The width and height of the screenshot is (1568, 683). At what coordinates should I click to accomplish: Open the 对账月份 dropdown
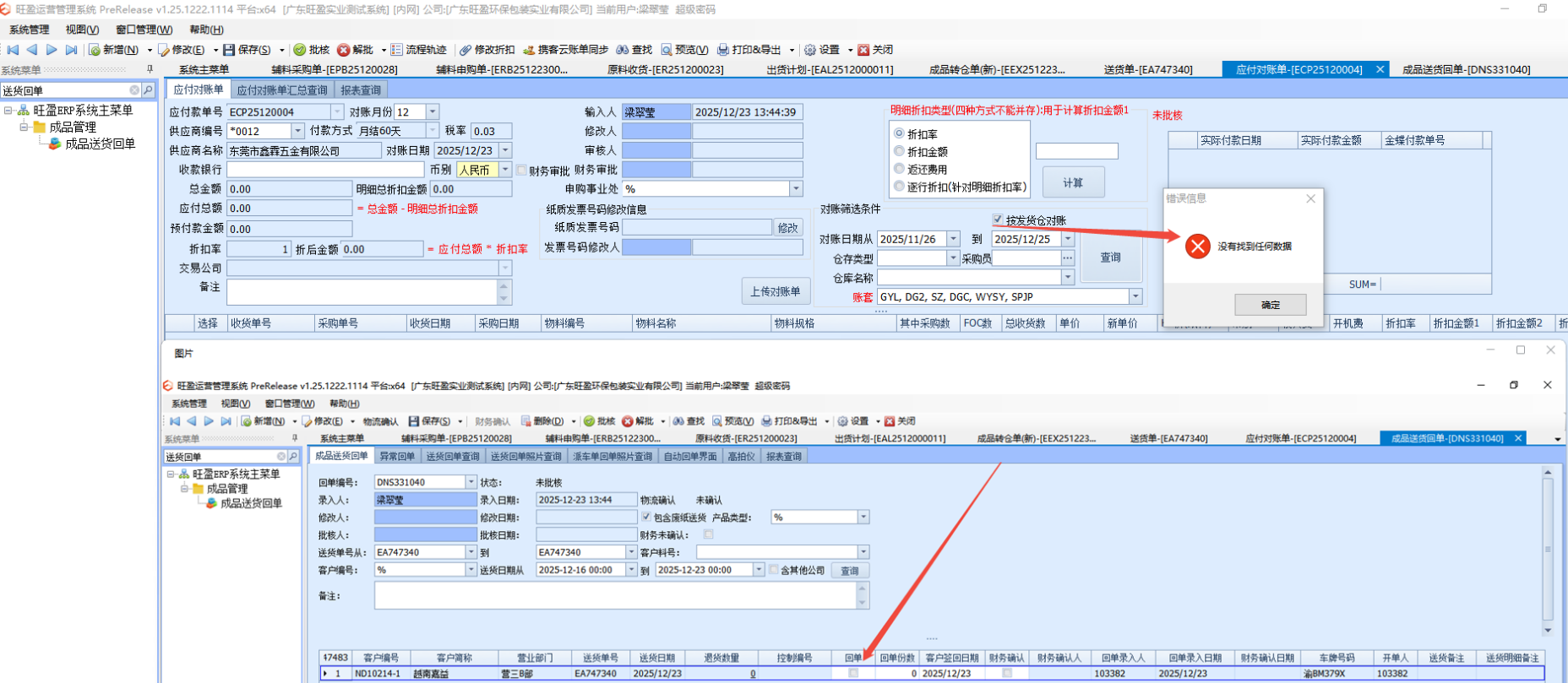pyautogui.click(x=433, y=111)
